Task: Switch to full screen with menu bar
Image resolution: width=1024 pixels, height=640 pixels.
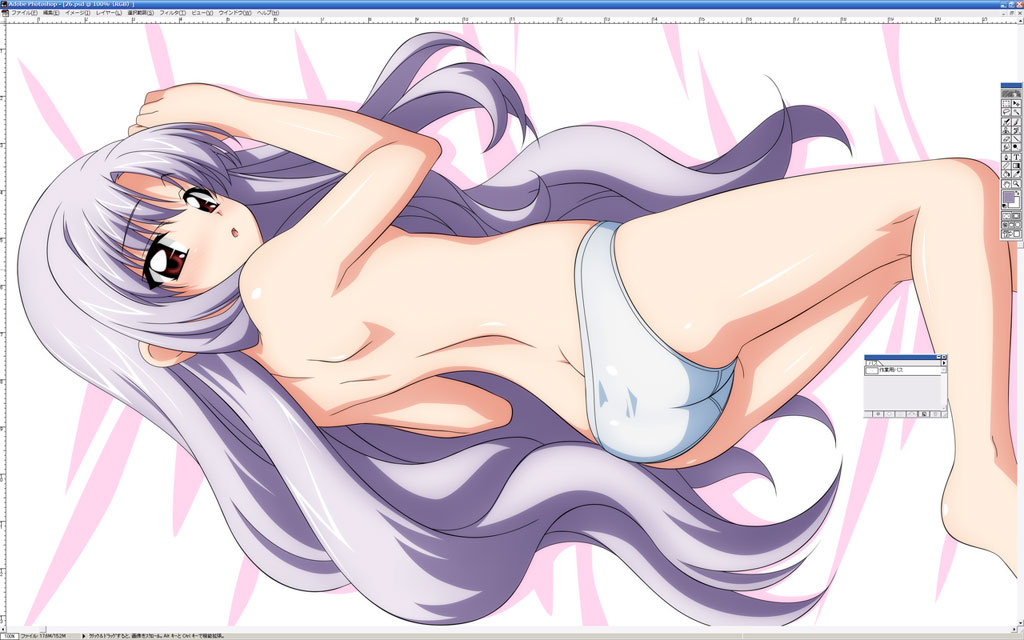Action: pyautogui.click(x=1012, y=225)
